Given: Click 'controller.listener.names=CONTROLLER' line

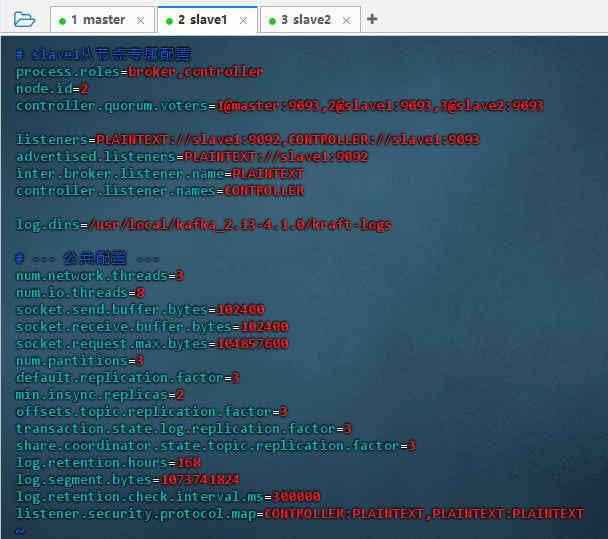Looking at the screenshot, I should pyautogui.click(x=160, y=191).
